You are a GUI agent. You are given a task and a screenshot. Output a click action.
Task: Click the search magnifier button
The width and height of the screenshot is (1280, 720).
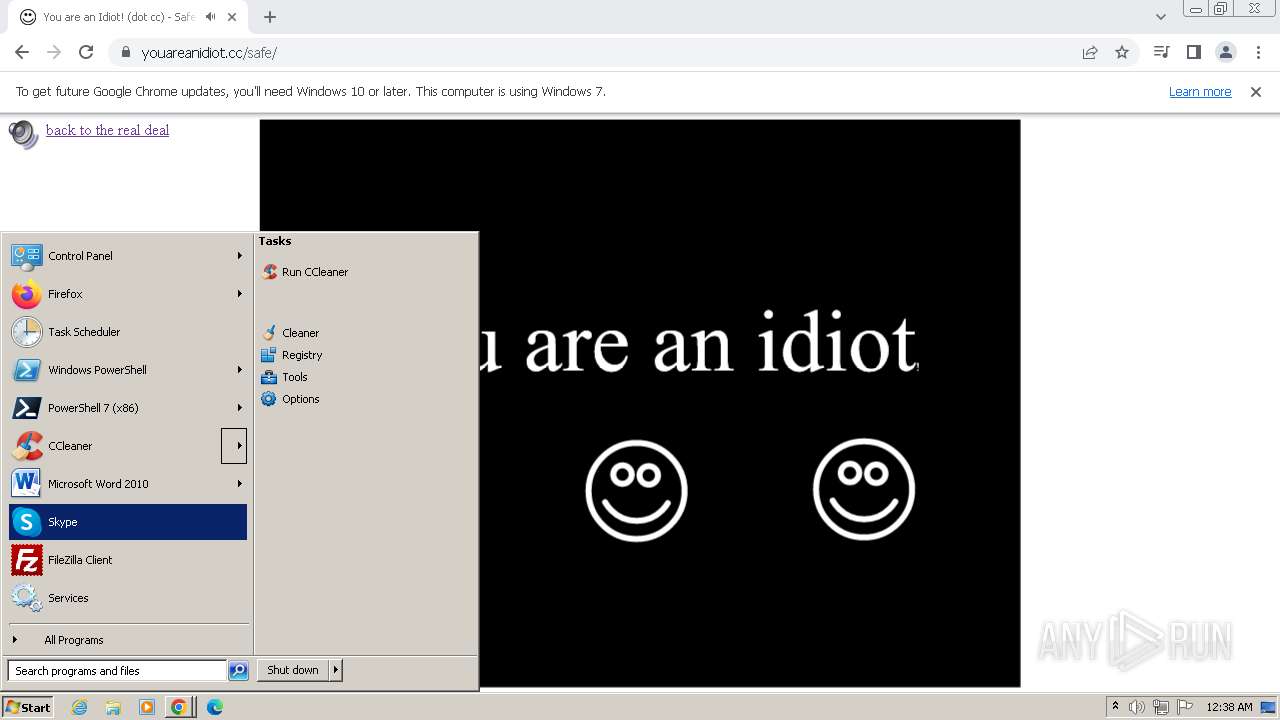point(238,671)
